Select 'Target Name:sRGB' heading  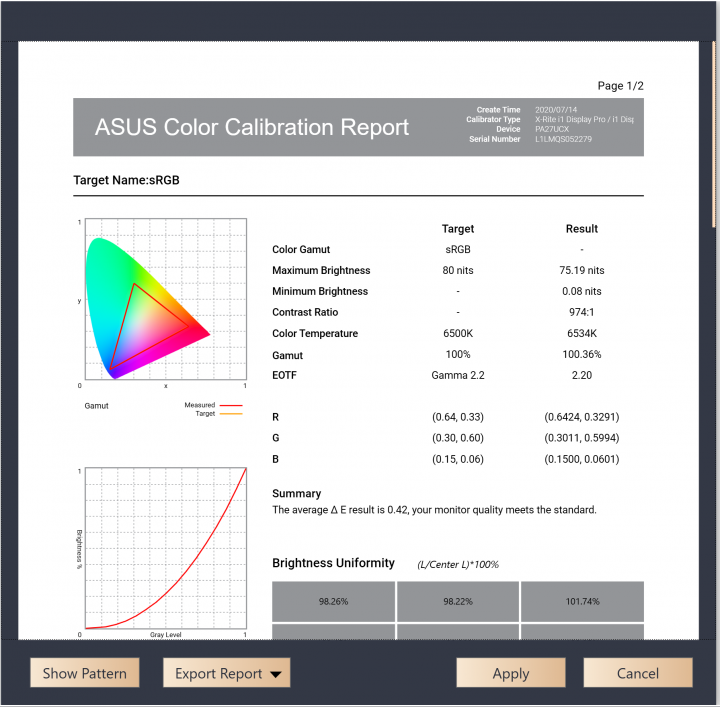pyautogui.click(x=126, y=180)
